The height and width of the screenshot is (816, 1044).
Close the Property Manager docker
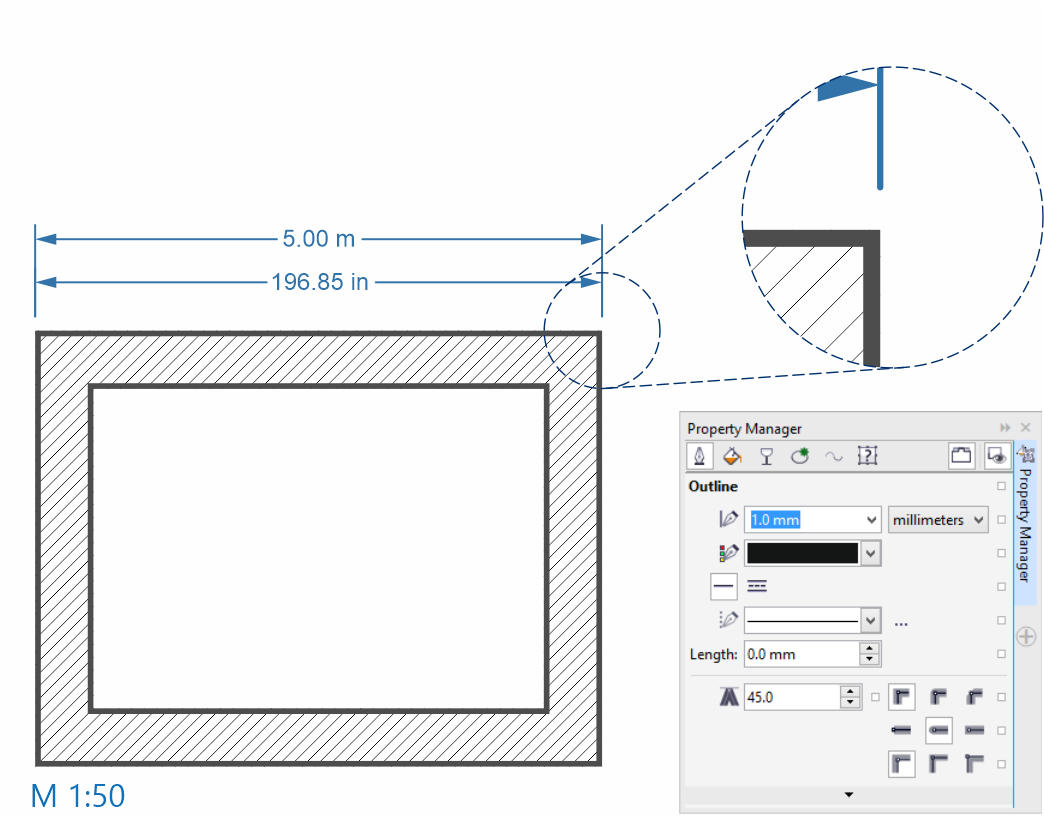click(1025, 428)
